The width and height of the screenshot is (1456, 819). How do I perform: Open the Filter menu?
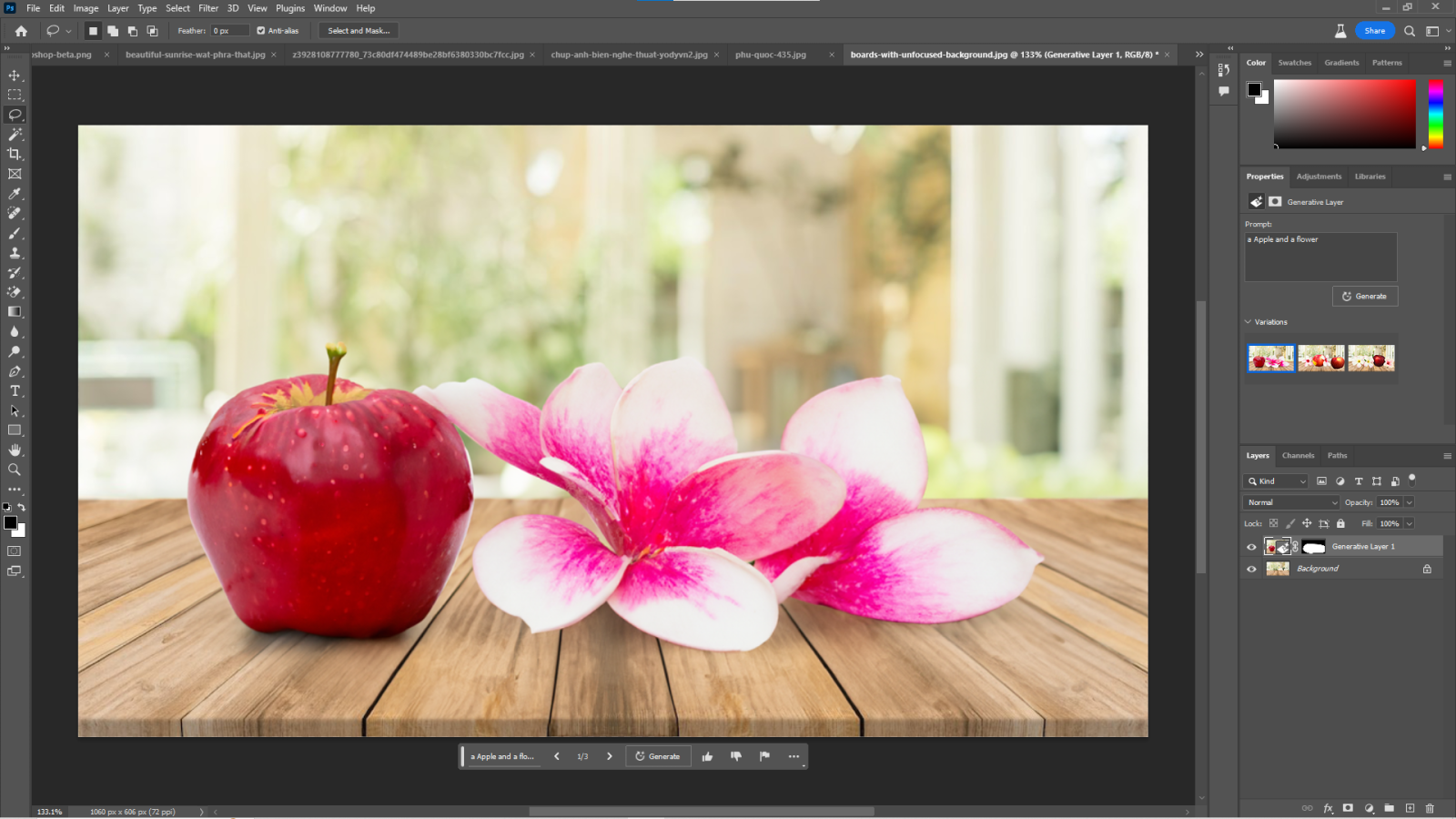pos(208,8)
